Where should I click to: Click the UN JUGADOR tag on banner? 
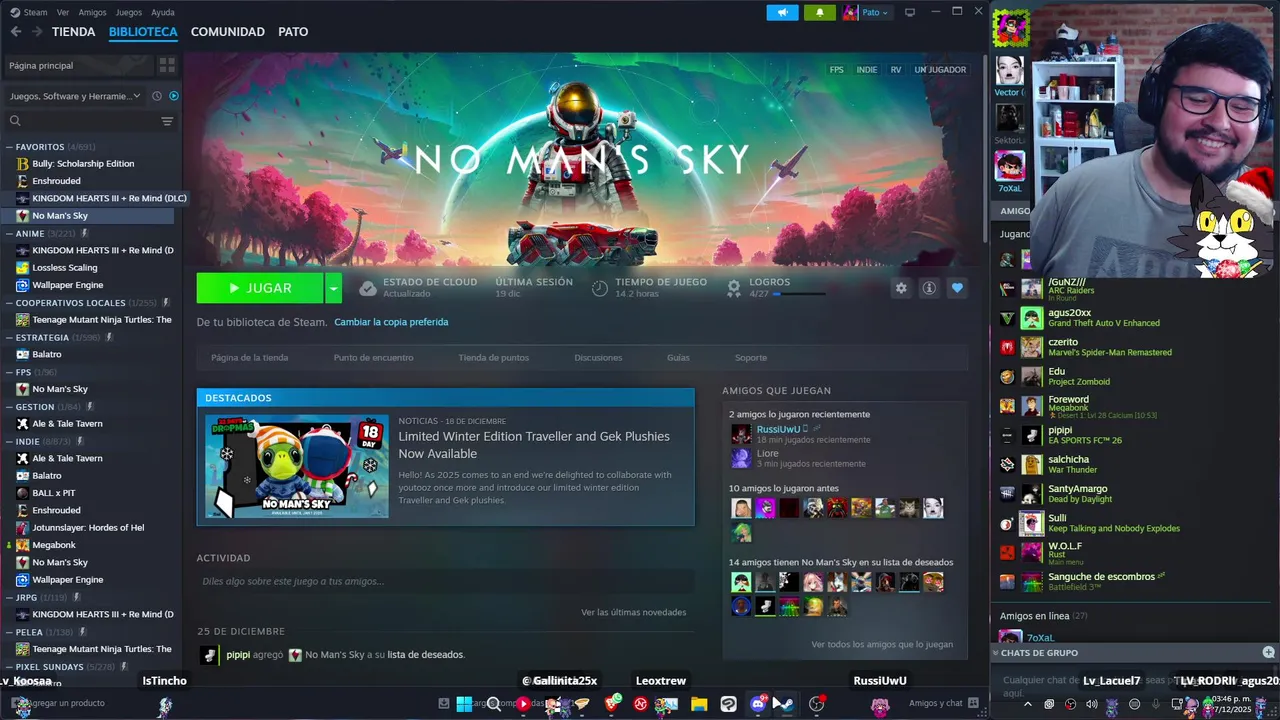940,70
